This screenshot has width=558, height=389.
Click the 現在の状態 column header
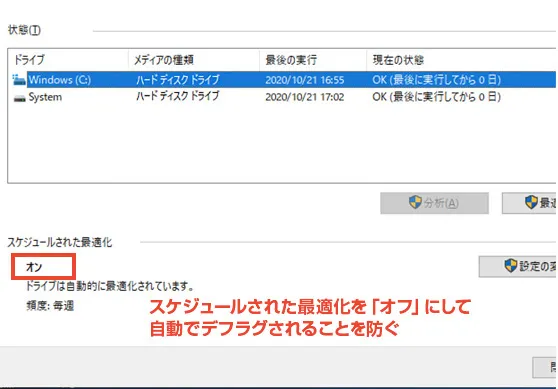tap(398, 60)
